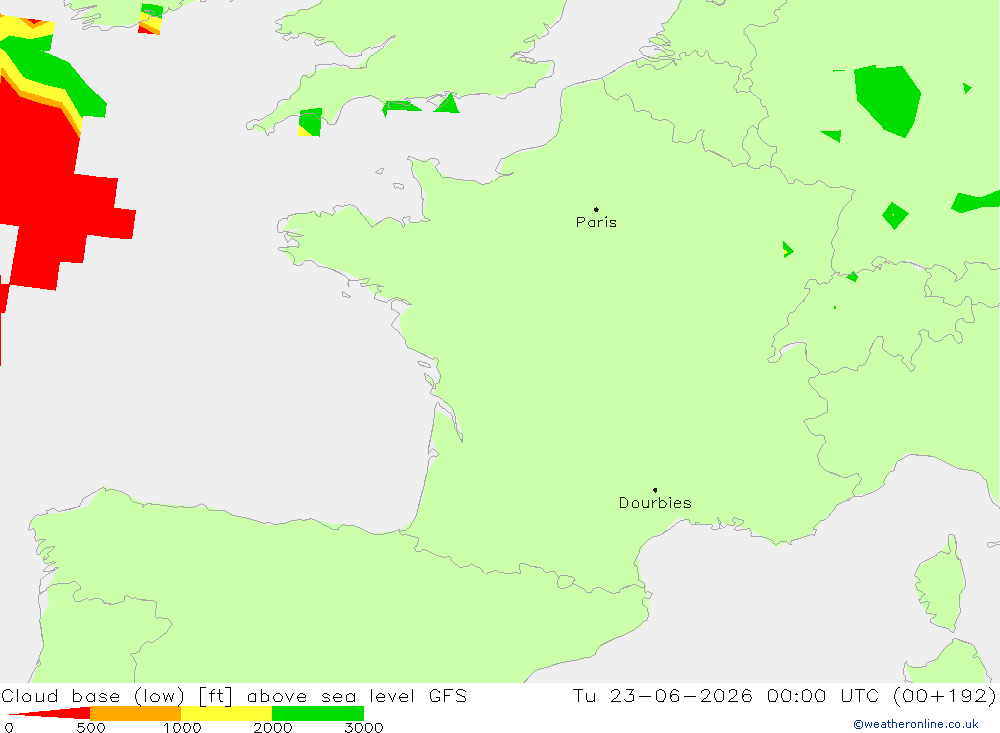This screenshot has height=733, width=1000.
Task: Click the Dourbies location label
Action: [x=655, y=503]
